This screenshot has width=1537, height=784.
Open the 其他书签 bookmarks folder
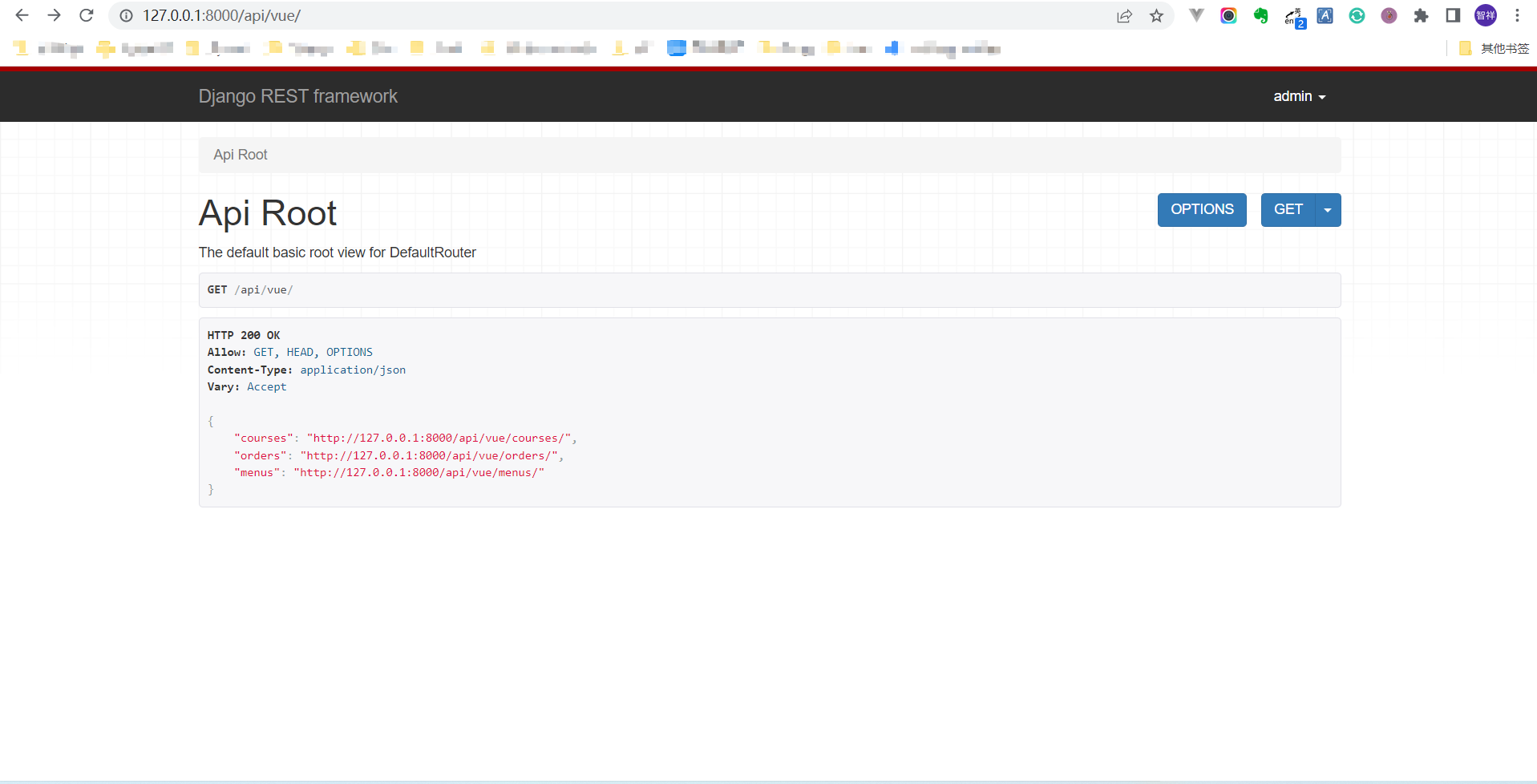click(x=1495, y=49)
